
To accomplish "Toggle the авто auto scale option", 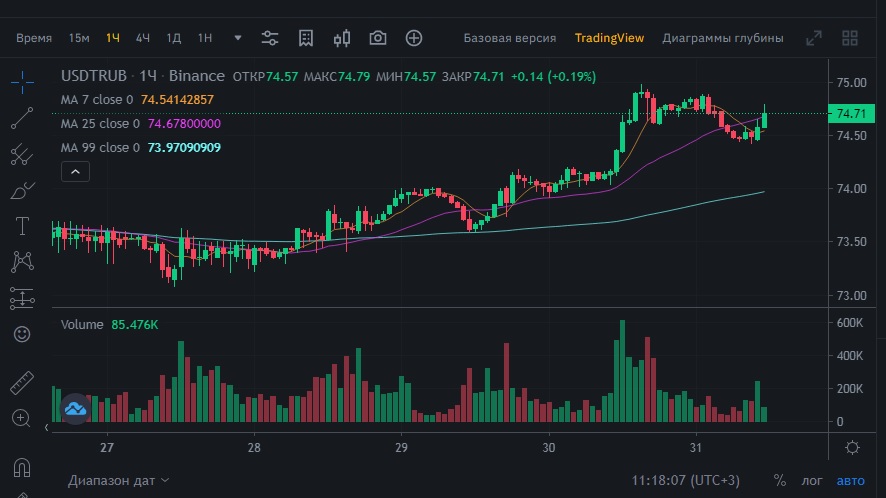I will tap(850, 480).
